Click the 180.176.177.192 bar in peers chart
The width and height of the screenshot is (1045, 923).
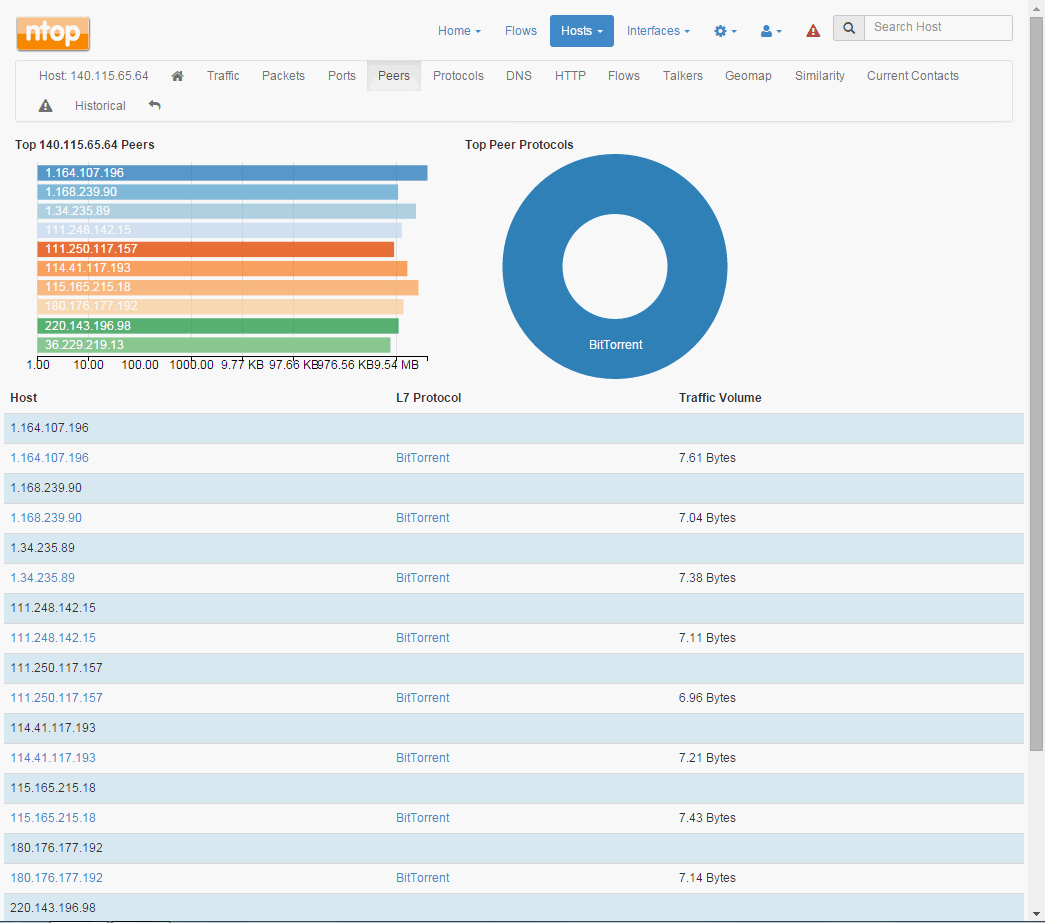[x=221, y=307]
